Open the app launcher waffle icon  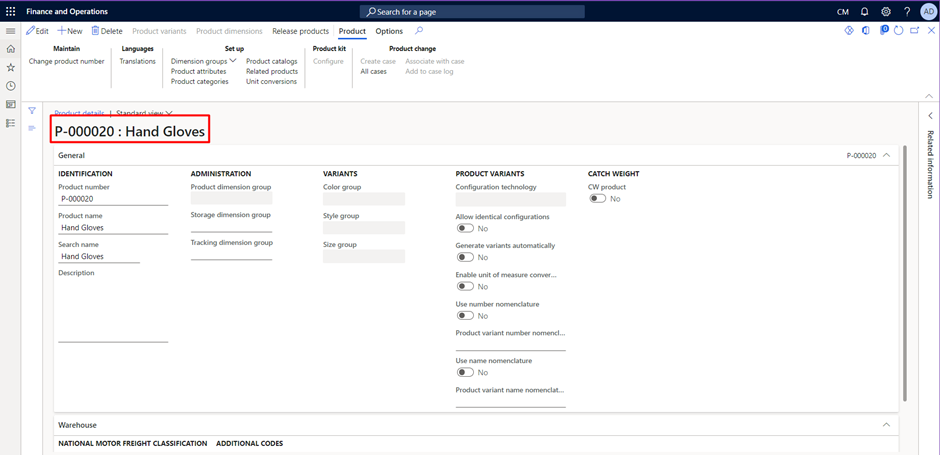tap(11, 11)
